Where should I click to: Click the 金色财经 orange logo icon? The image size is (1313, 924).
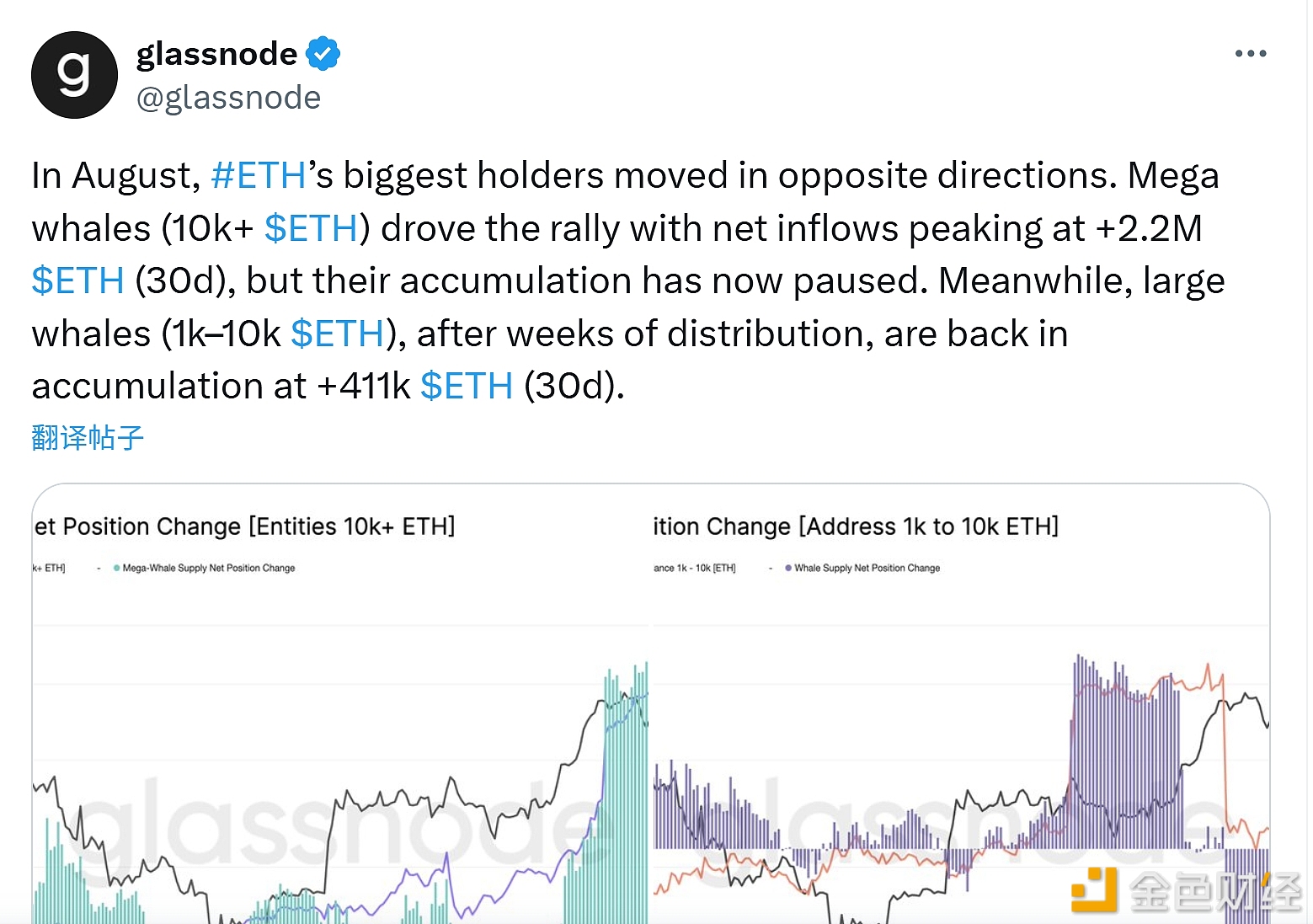click(x=1092, y=890)
